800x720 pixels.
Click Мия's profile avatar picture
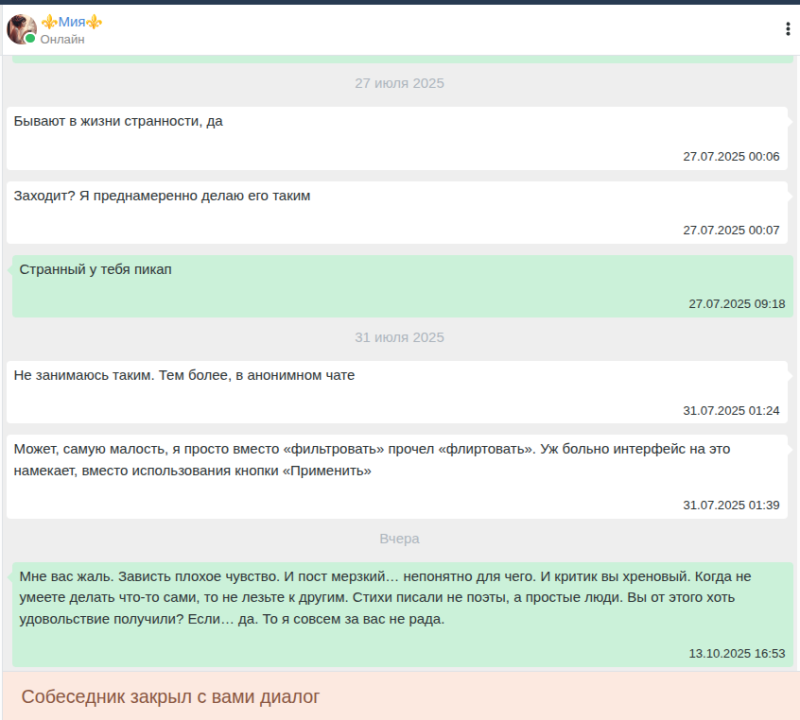click(x=21, y=29)
